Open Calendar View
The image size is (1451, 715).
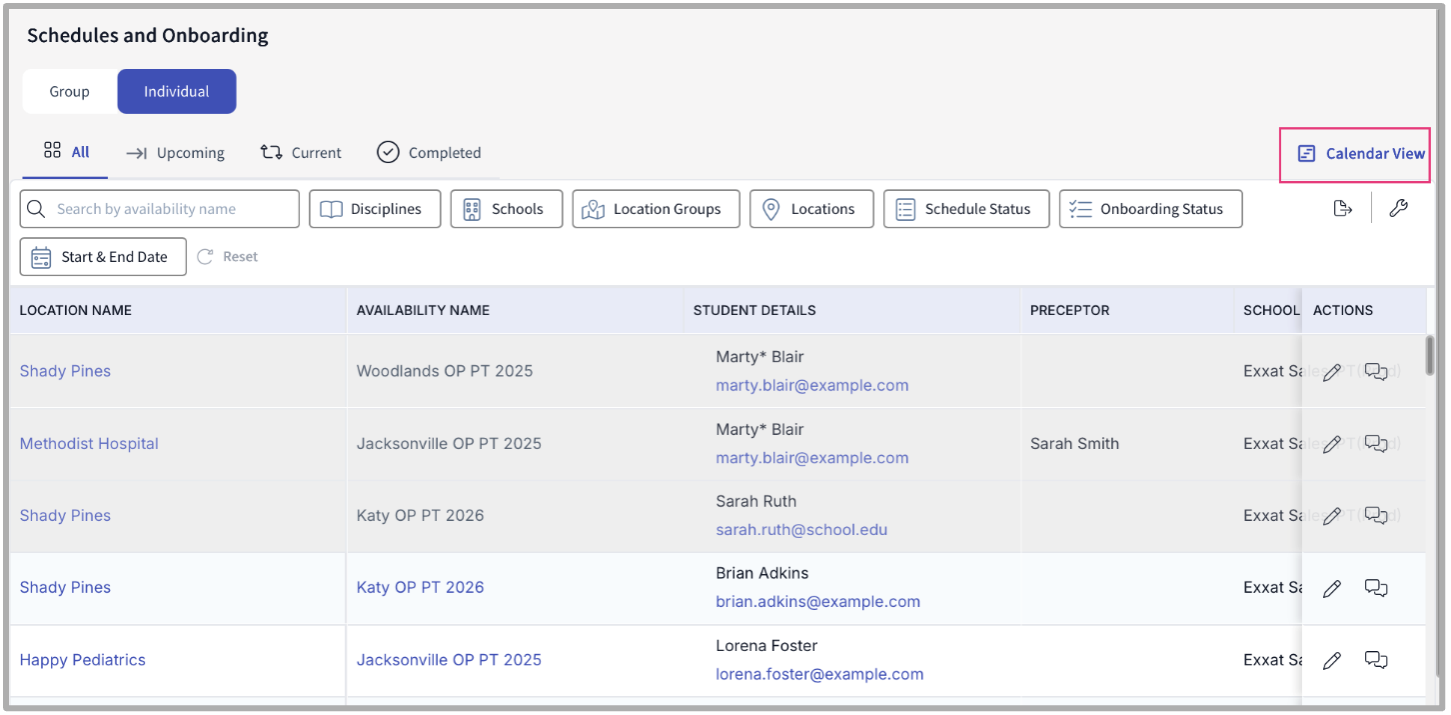point(1361,154)
